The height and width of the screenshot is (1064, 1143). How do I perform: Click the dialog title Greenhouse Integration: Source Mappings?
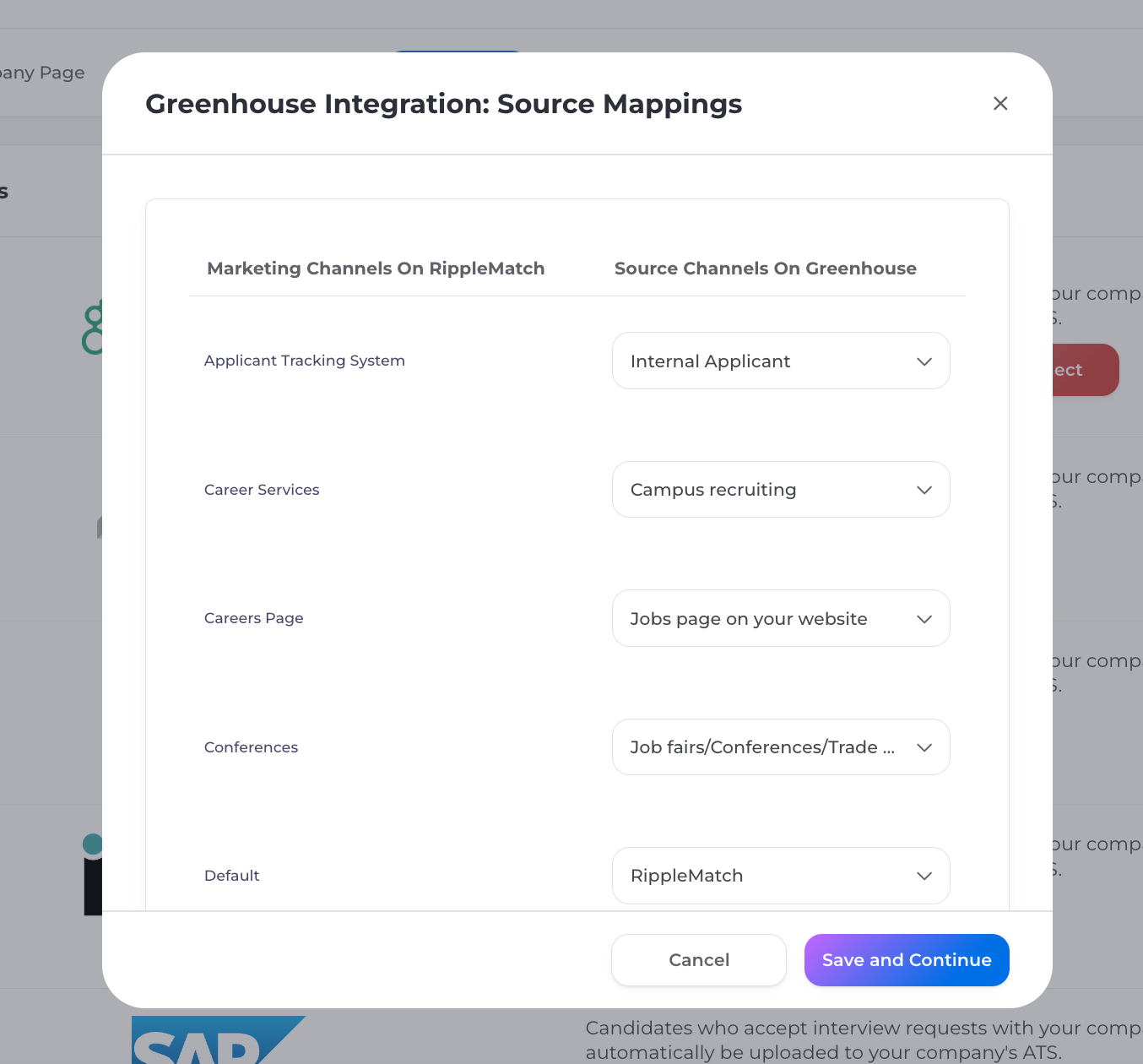click(444, 104)
